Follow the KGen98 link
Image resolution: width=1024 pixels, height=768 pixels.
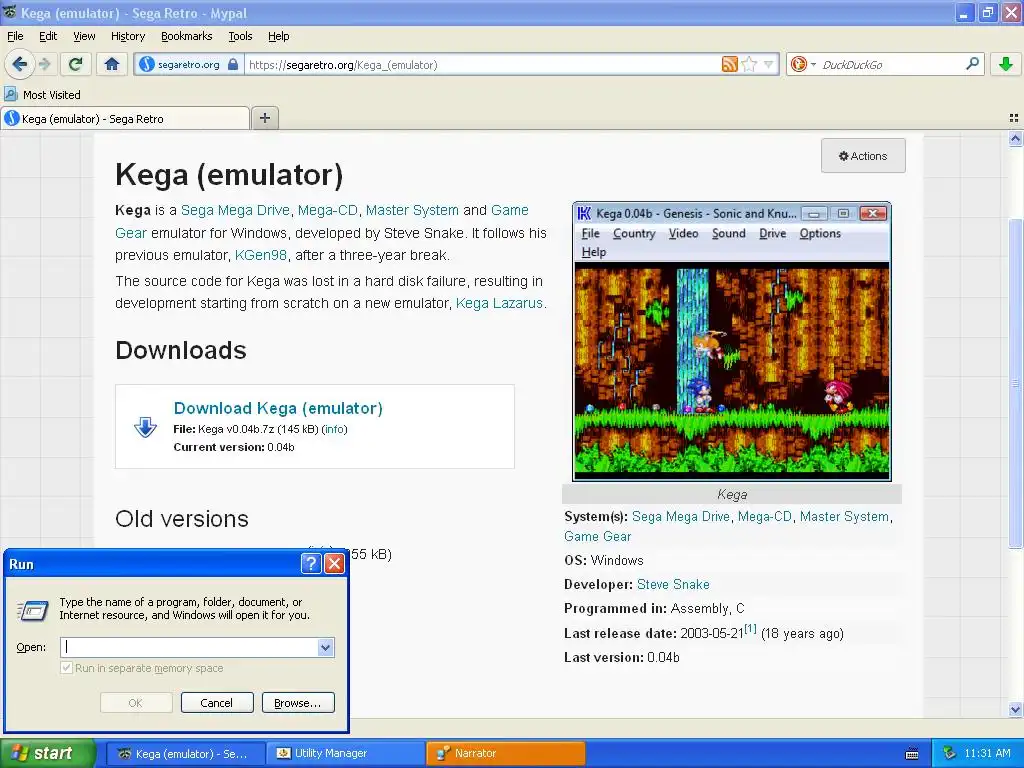pos(261,255)
